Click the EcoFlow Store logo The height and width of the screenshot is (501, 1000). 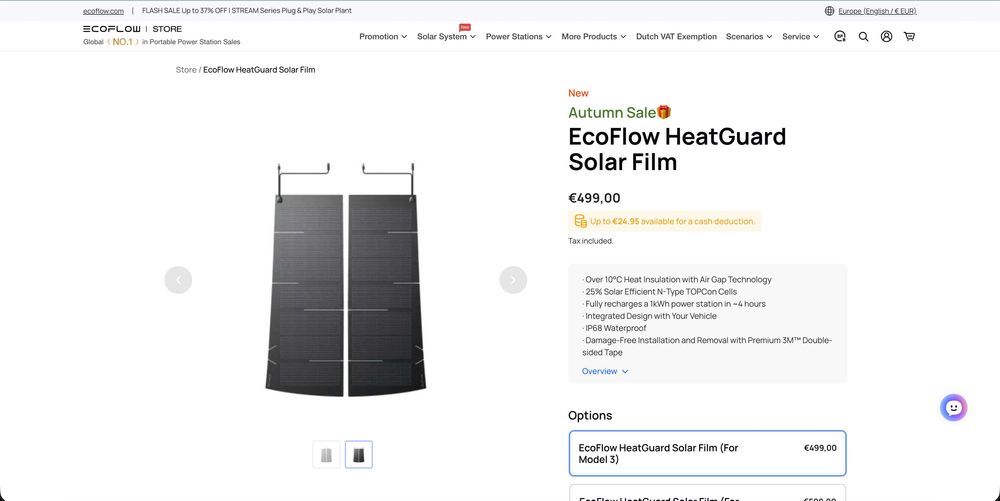coord(132,29)
